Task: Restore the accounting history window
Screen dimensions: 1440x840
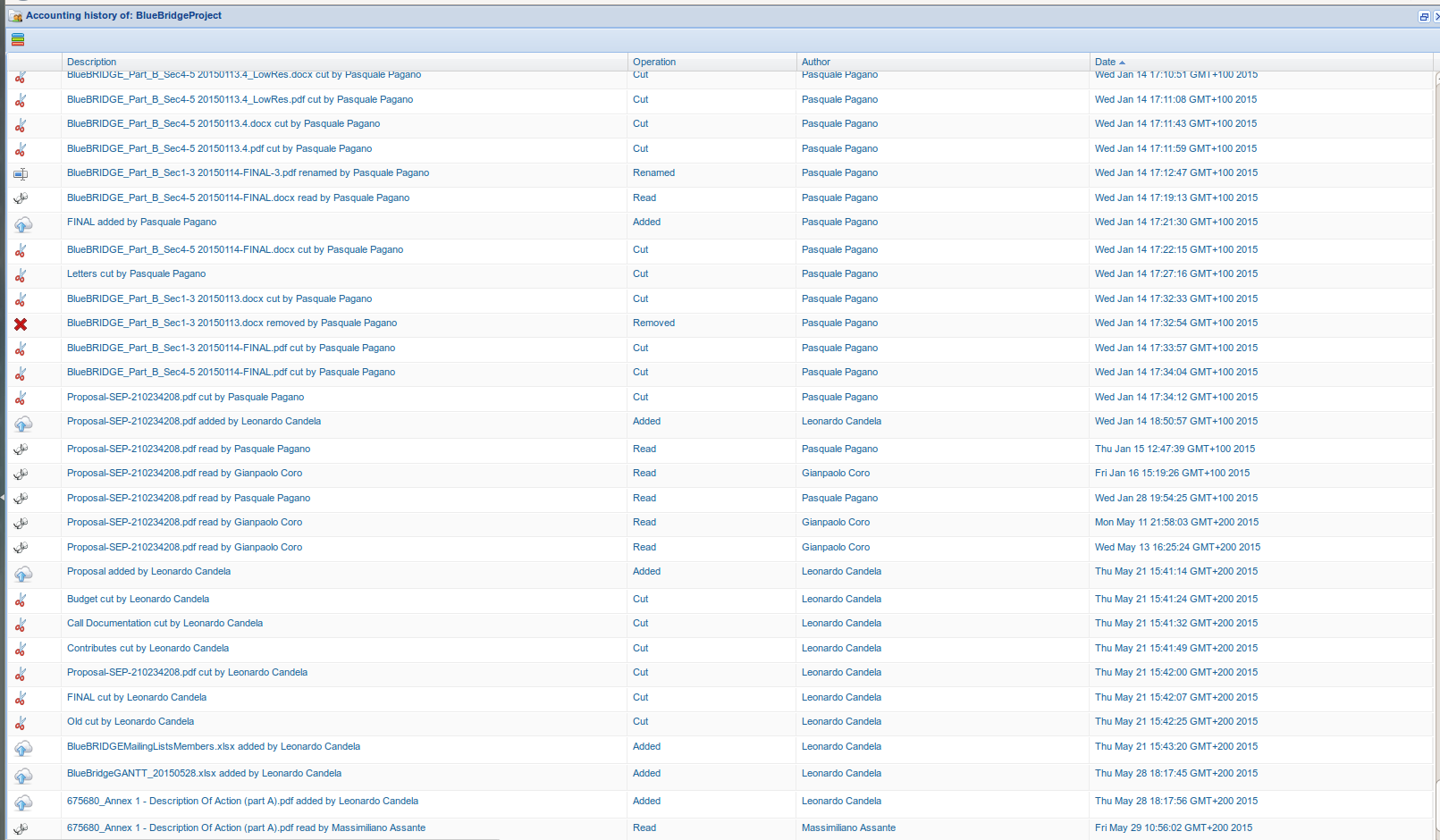Action: [x=1424, y=17]
